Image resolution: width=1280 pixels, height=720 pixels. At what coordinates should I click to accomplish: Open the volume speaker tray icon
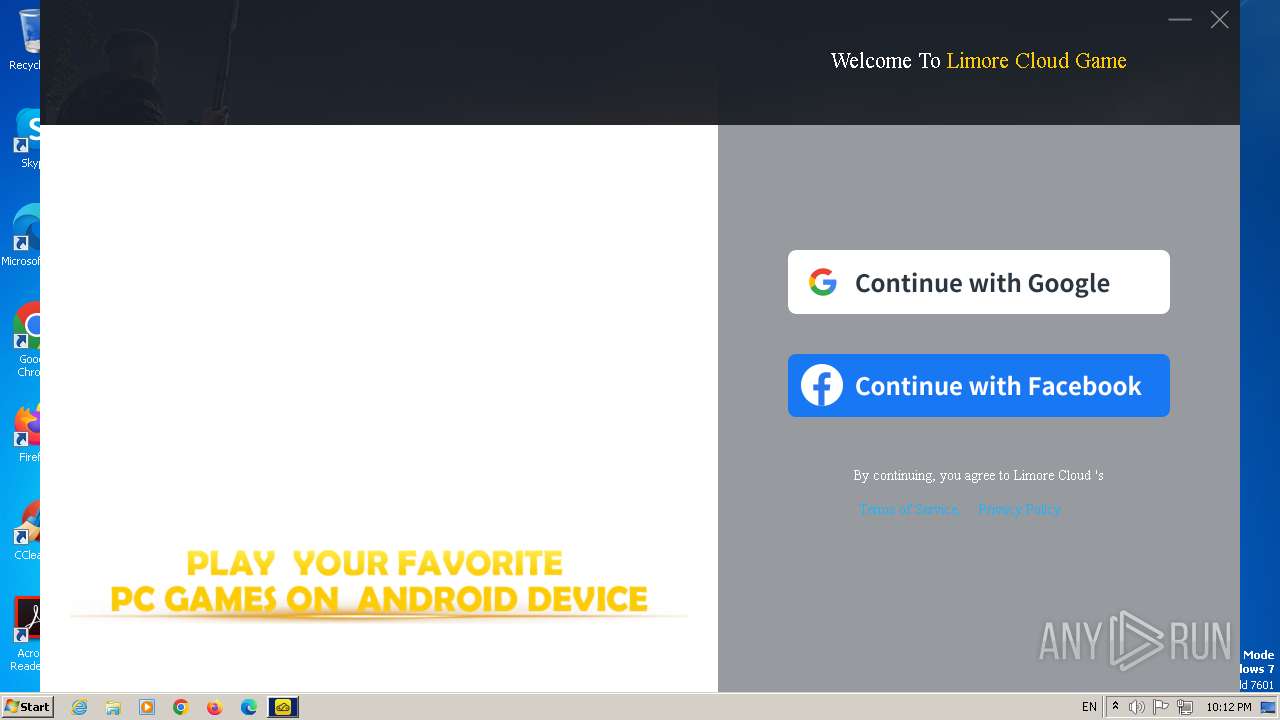click(x=1137, y=707)
